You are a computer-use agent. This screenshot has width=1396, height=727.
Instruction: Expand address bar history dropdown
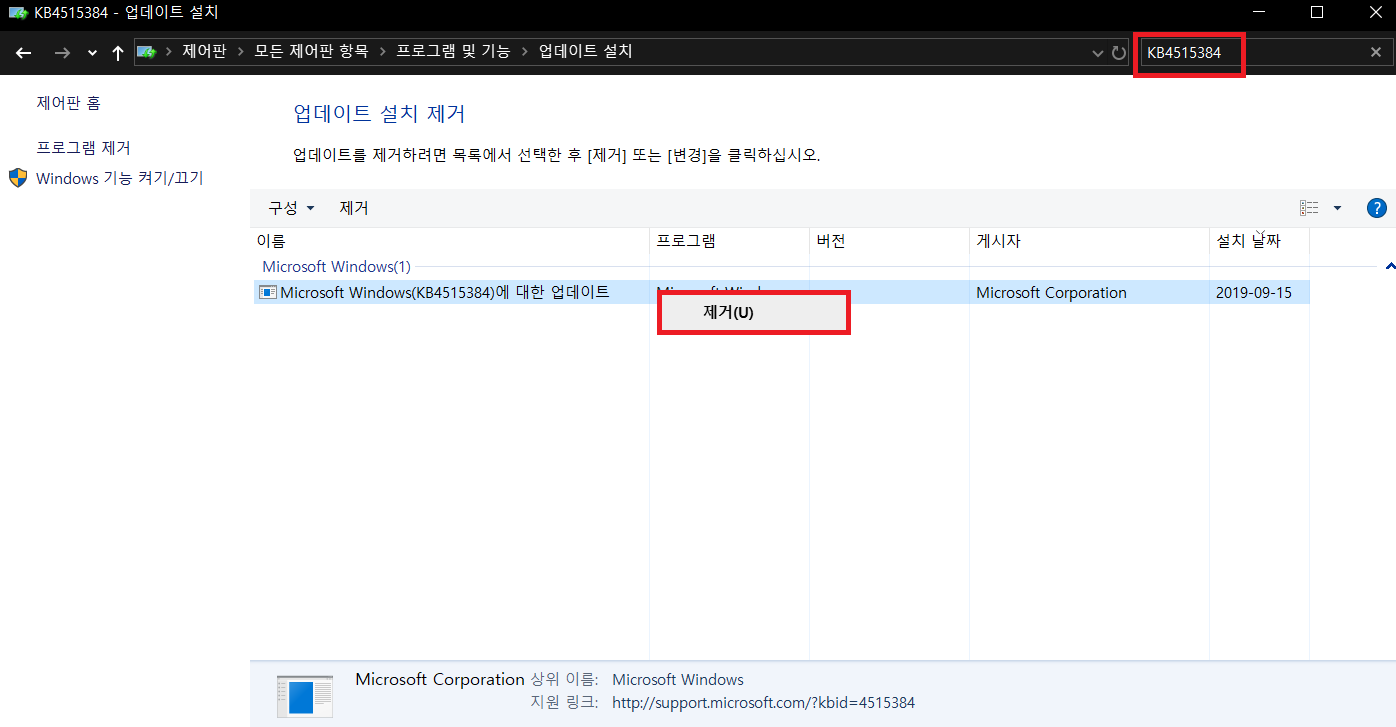1100,52
